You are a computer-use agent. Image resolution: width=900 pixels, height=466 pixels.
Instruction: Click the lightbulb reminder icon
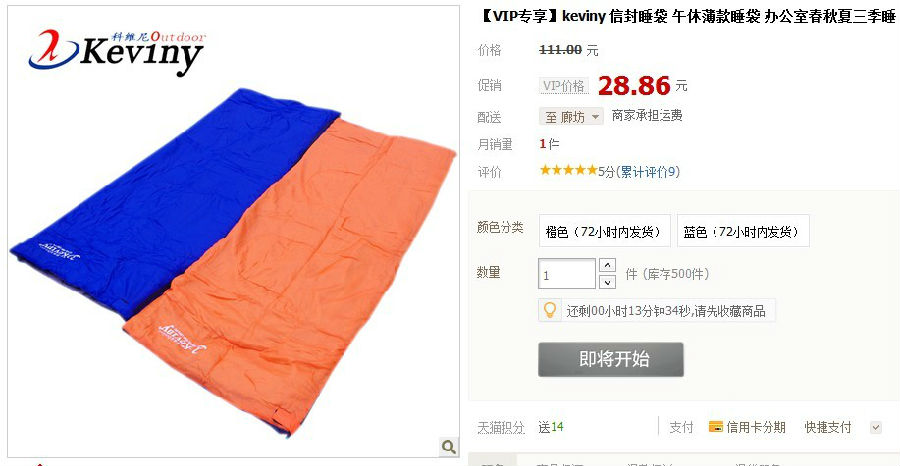(x=550, y=310)
